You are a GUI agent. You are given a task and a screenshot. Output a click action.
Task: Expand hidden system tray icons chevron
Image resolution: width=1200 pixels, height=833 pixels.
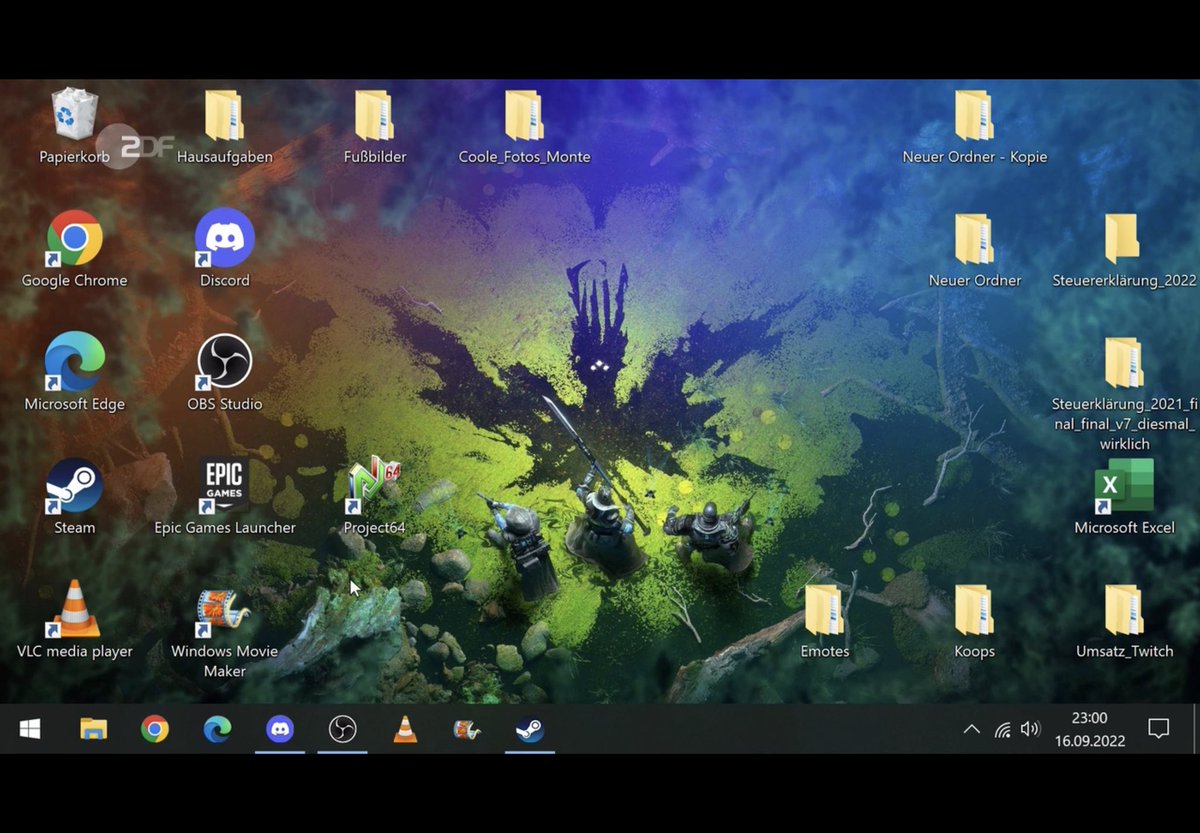pyautogui.click(x=971, y=730)
